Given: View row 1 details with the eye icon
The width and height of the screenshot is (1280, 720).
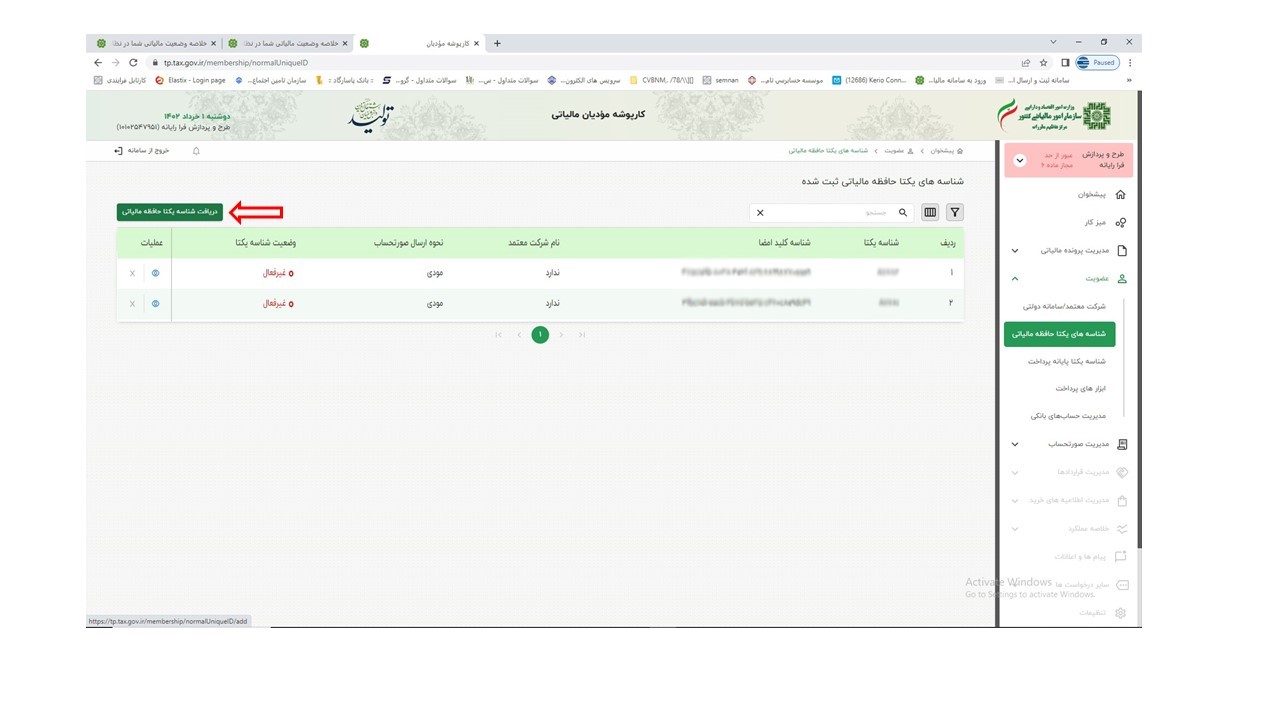Looking at the screenshot, I should pos(155,273).
